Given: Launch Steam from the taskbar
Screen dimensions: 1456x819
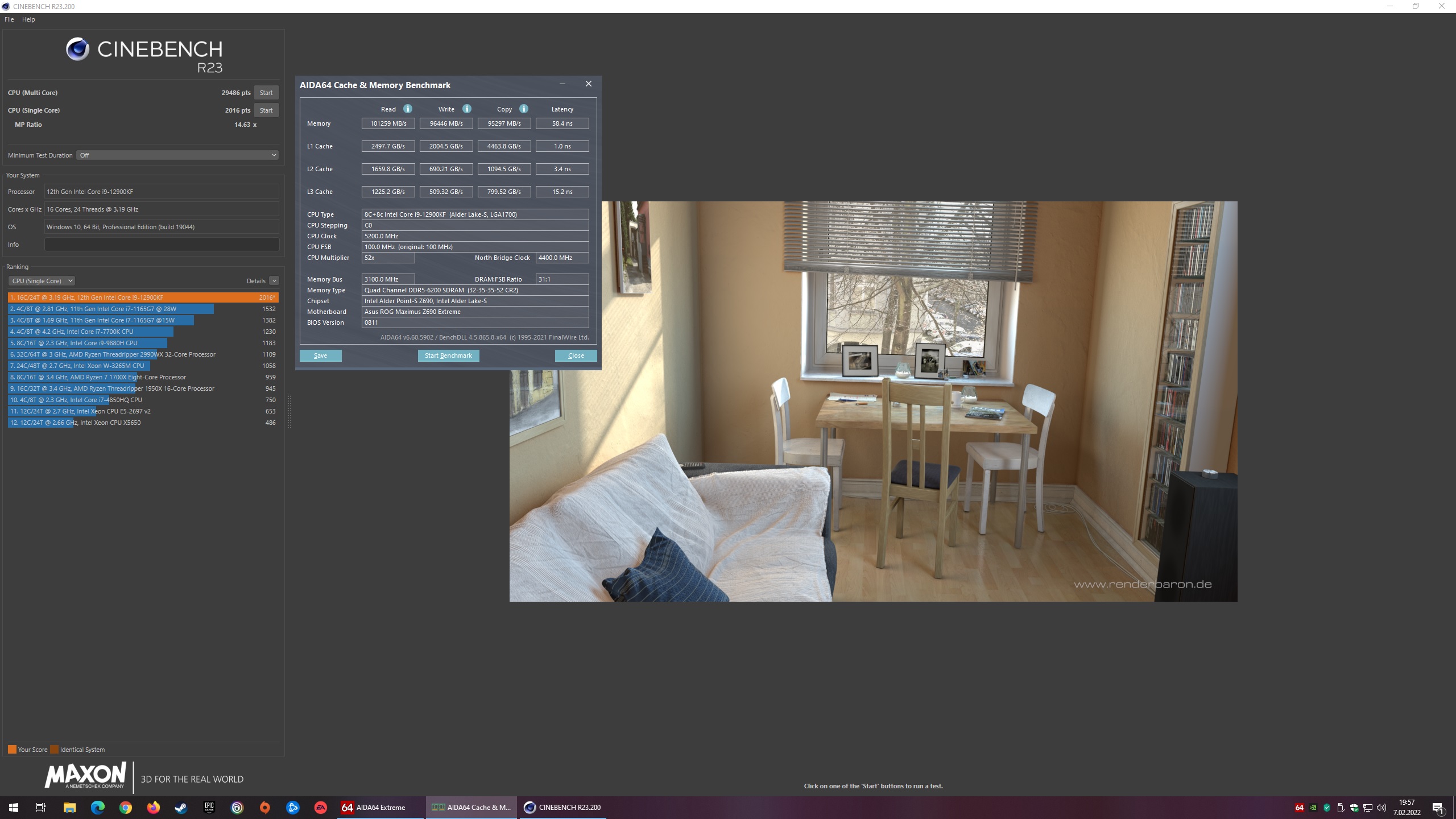Looking at the screenshot, I should (181, 807).
